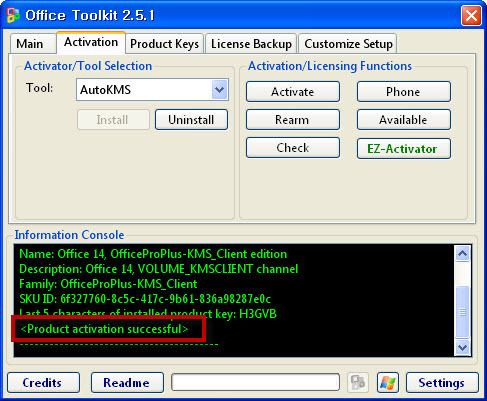Open the Product Keys tab
487x401 pixels.
click(x=164, y=44)
